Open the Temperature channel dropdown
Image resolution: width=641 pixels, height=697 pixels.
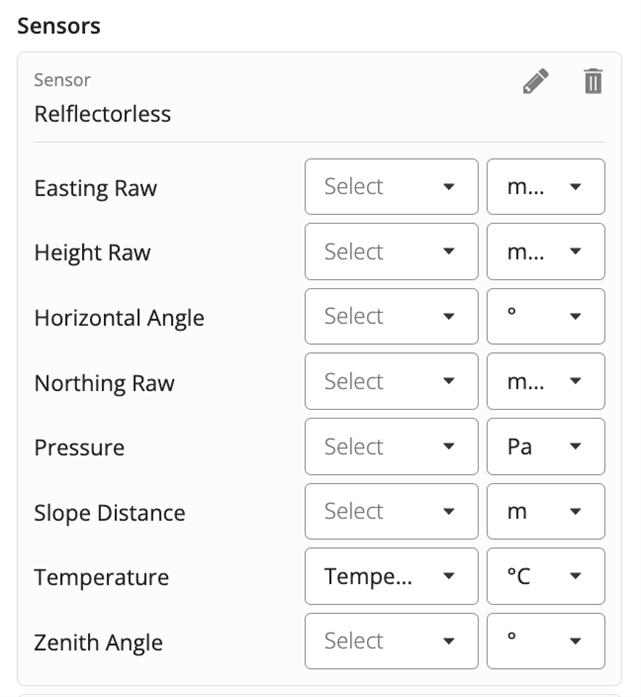[392, 576]
